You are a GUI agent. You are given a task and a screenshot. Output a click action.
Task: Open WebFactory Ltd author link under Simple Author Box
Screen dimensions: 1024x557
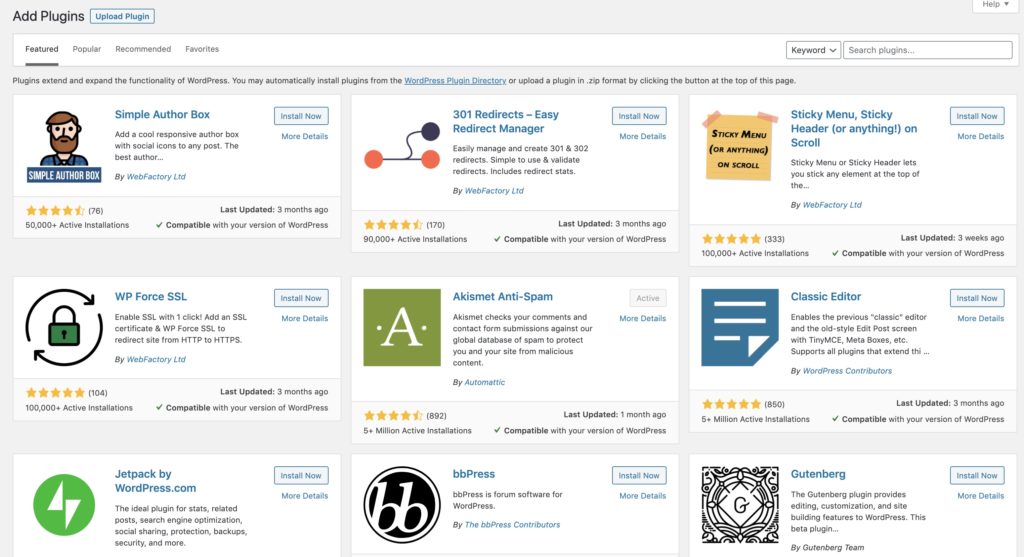click(x=156, y=177)
